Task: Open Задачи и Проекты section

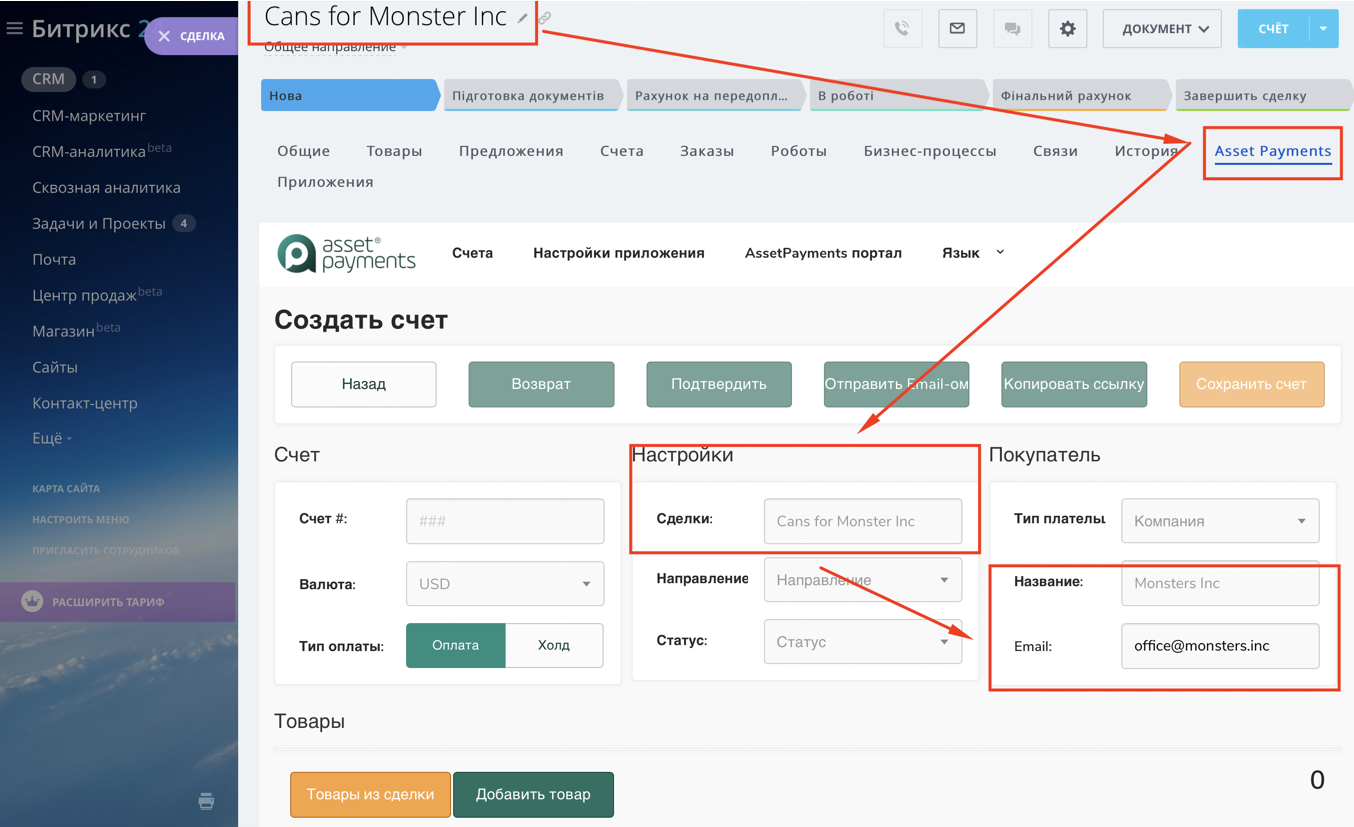Action: (x=99, y=224)
